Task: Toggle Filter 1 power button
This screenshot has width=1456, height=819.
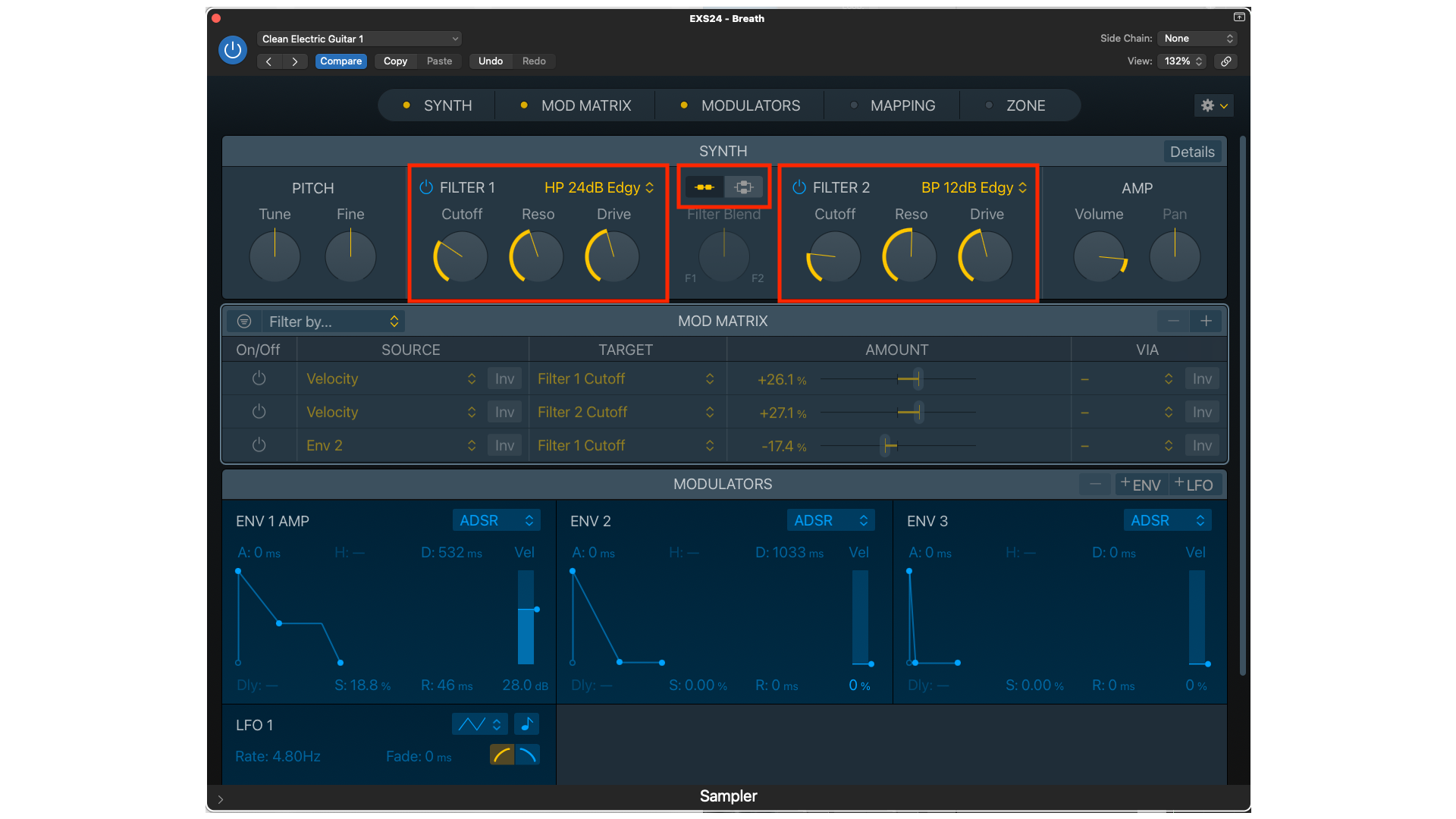Action: click(426, 187)
